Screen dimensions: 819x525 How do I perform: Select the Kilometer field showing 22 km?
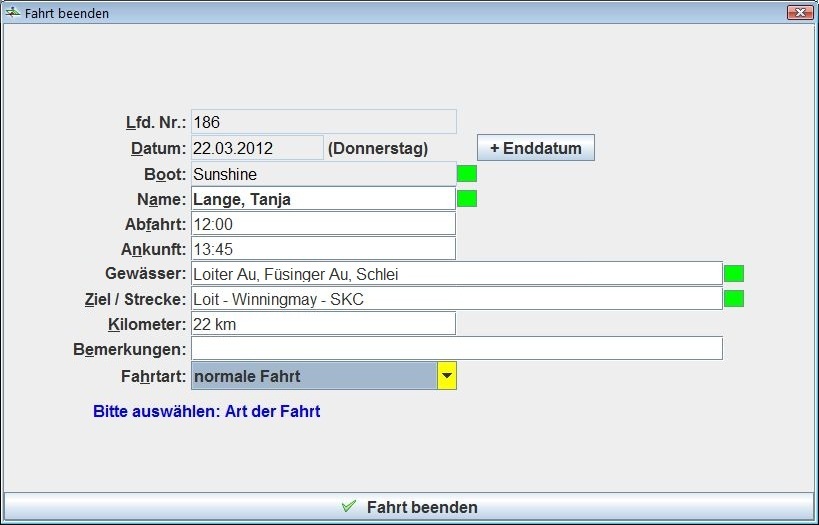[x=323, y=324]
